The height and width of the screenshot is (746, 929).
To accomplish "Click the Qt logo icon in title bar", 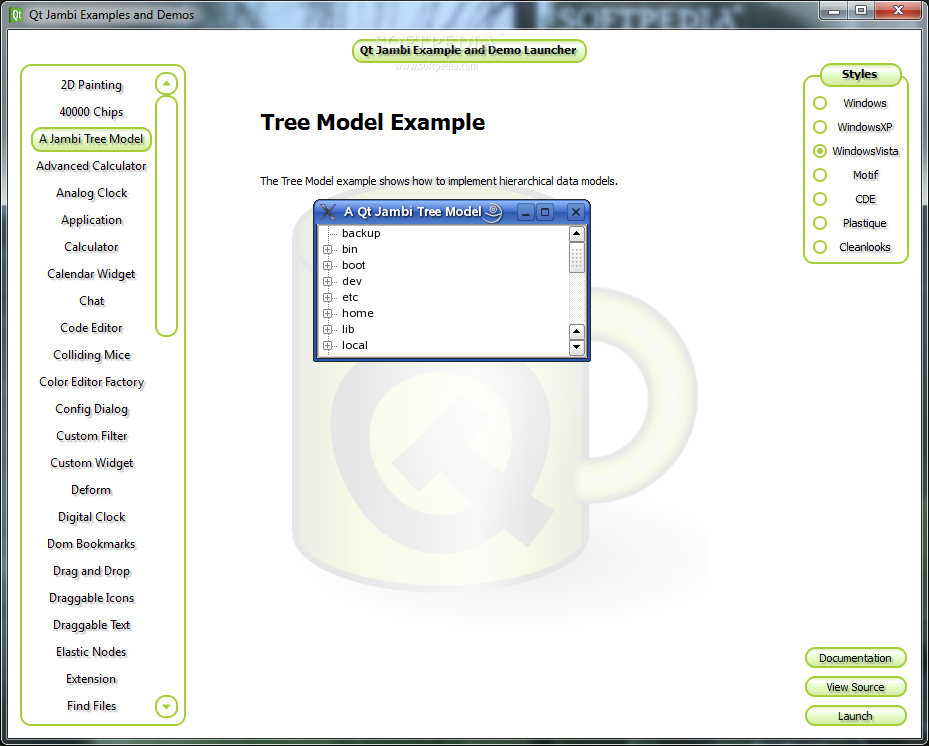I will (x=17, y=14).
